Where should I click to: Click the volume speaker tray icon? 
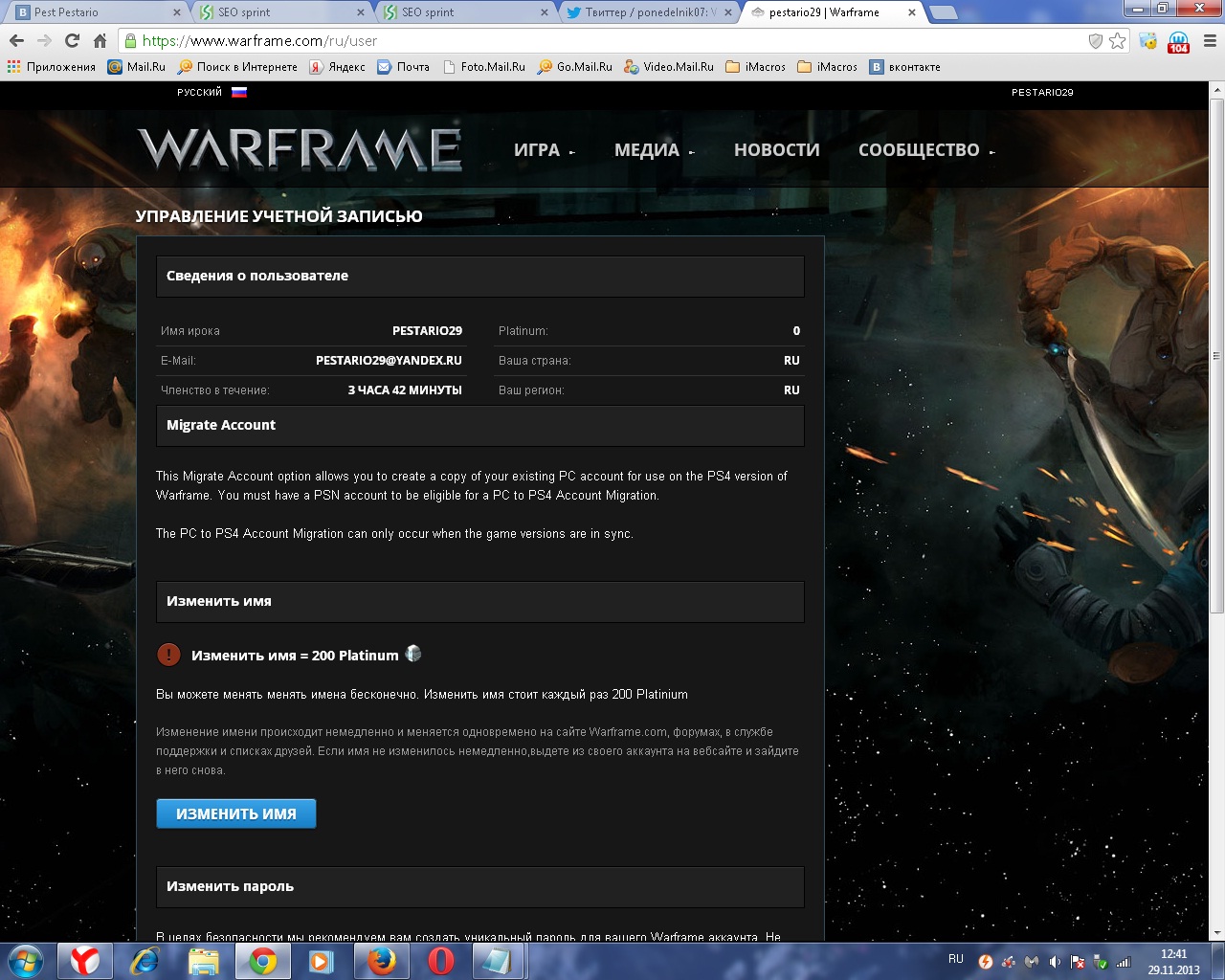[x=1055, y=962]
